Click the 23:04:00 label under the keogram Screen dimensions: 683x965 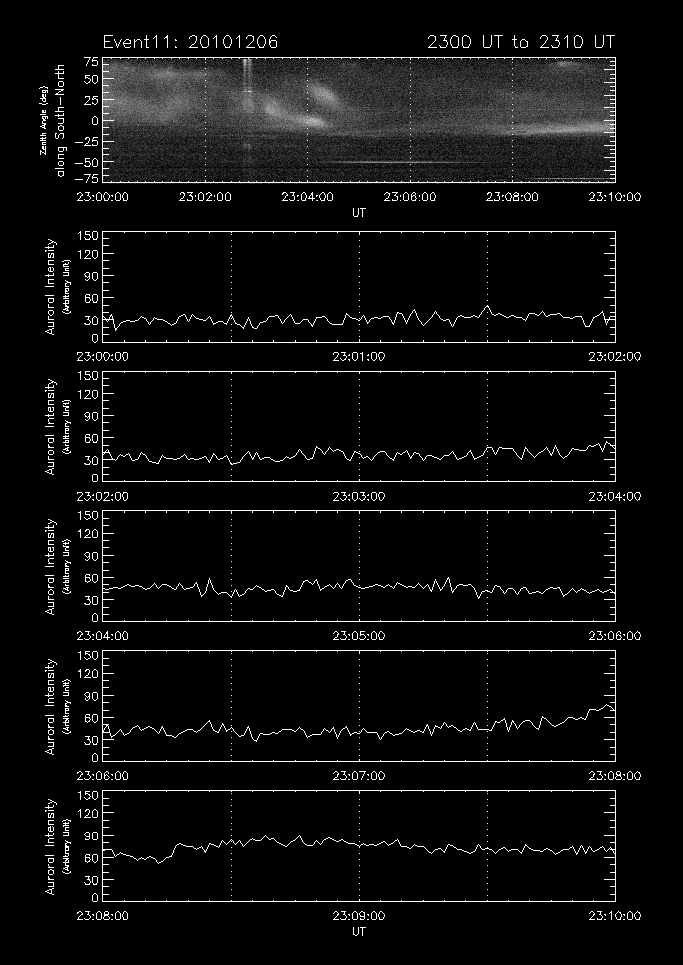pos(307,197)
